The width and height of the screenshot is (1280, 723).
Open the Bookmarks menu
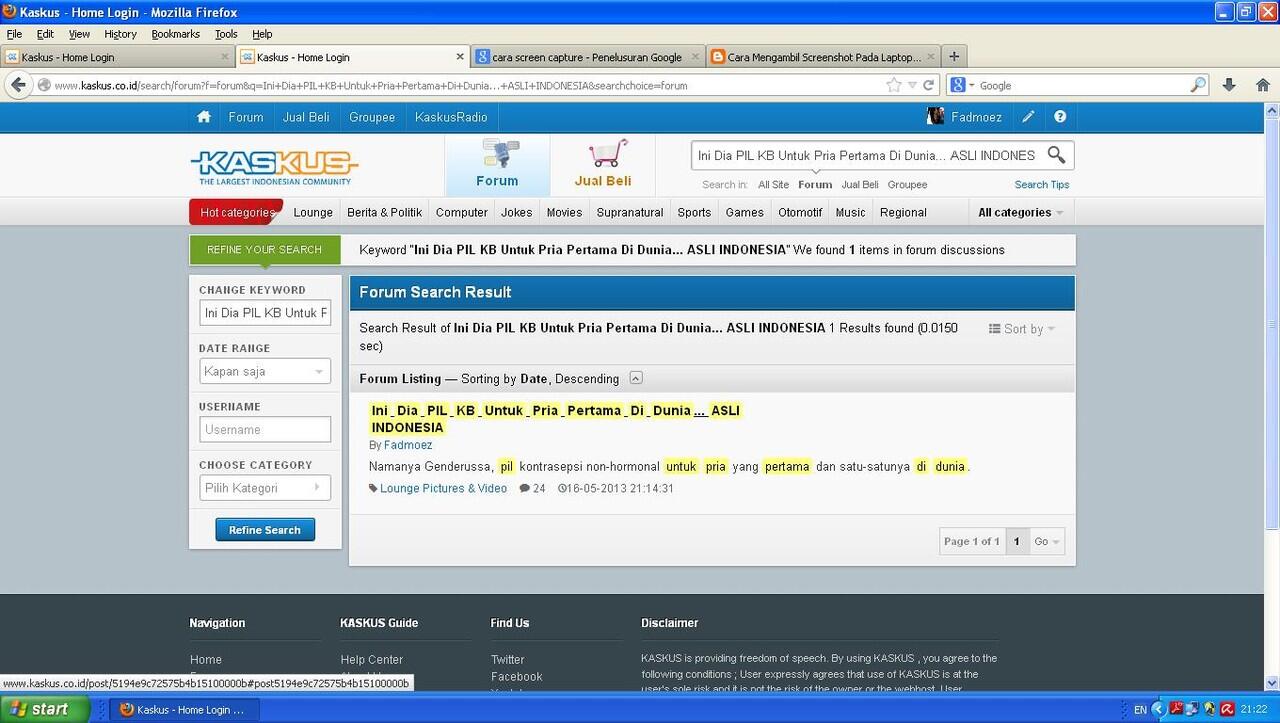pos(176,34)
